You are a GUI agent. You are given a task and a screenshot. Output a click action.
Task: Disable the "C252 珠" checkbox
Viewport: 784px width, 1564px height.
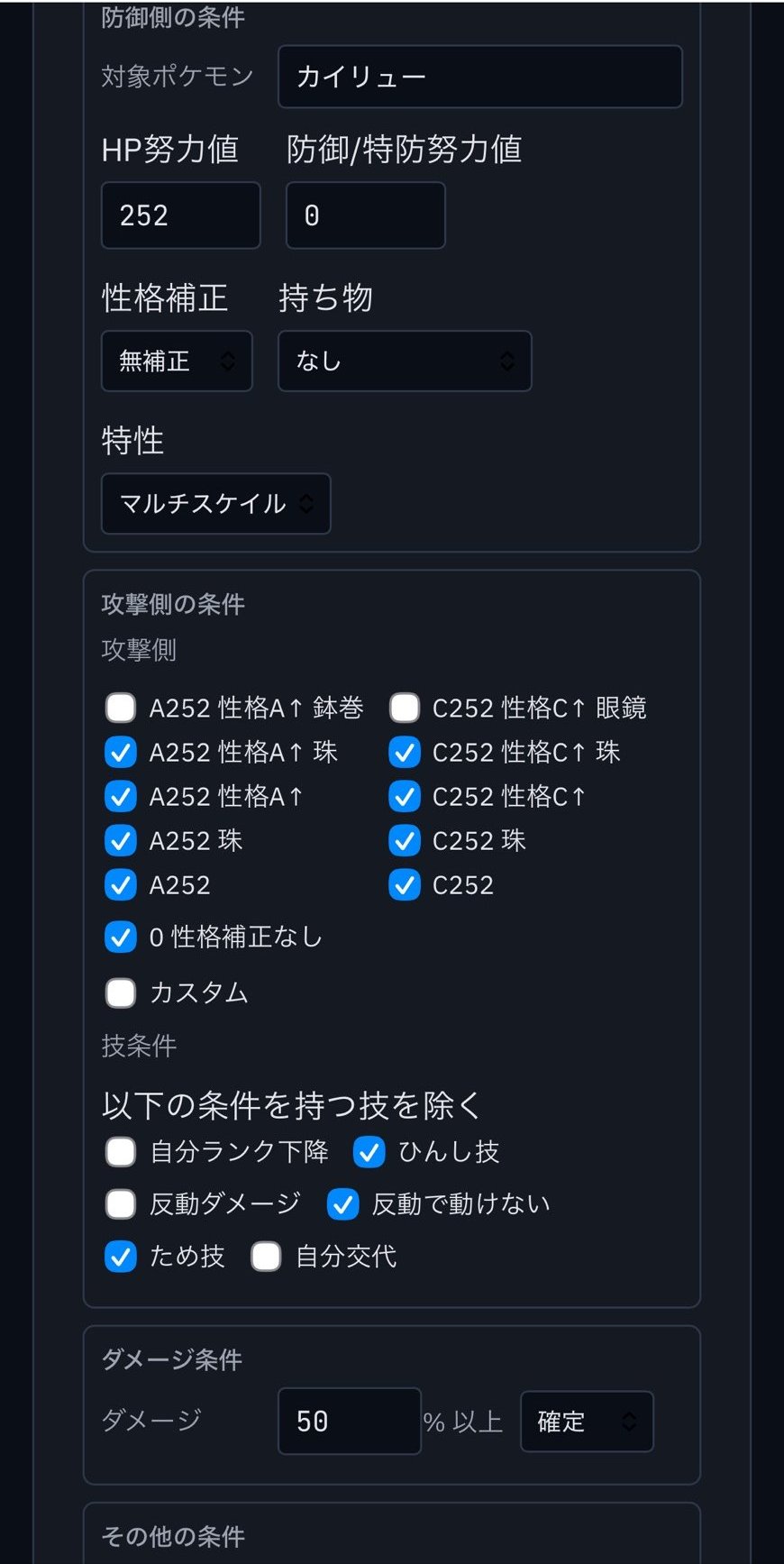tap(404, 840)
